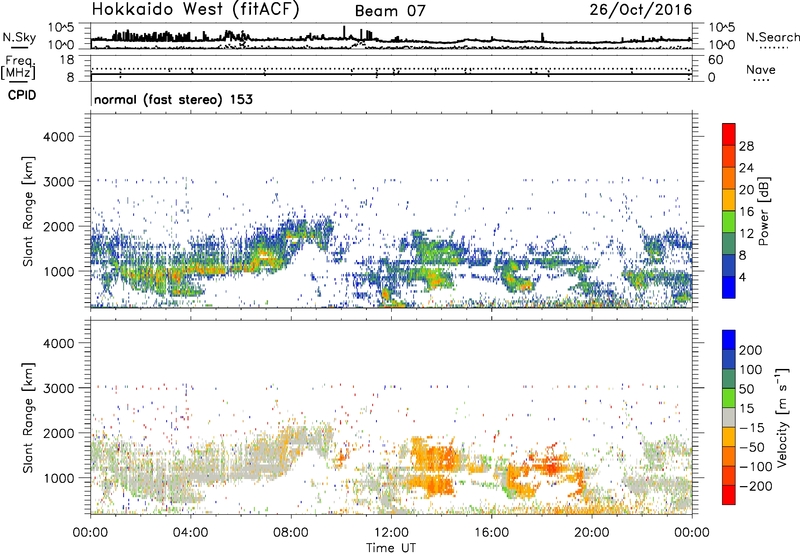Select the N.Search legend label
This screenshot has height=554, width=800.
[x=772, y=37]
